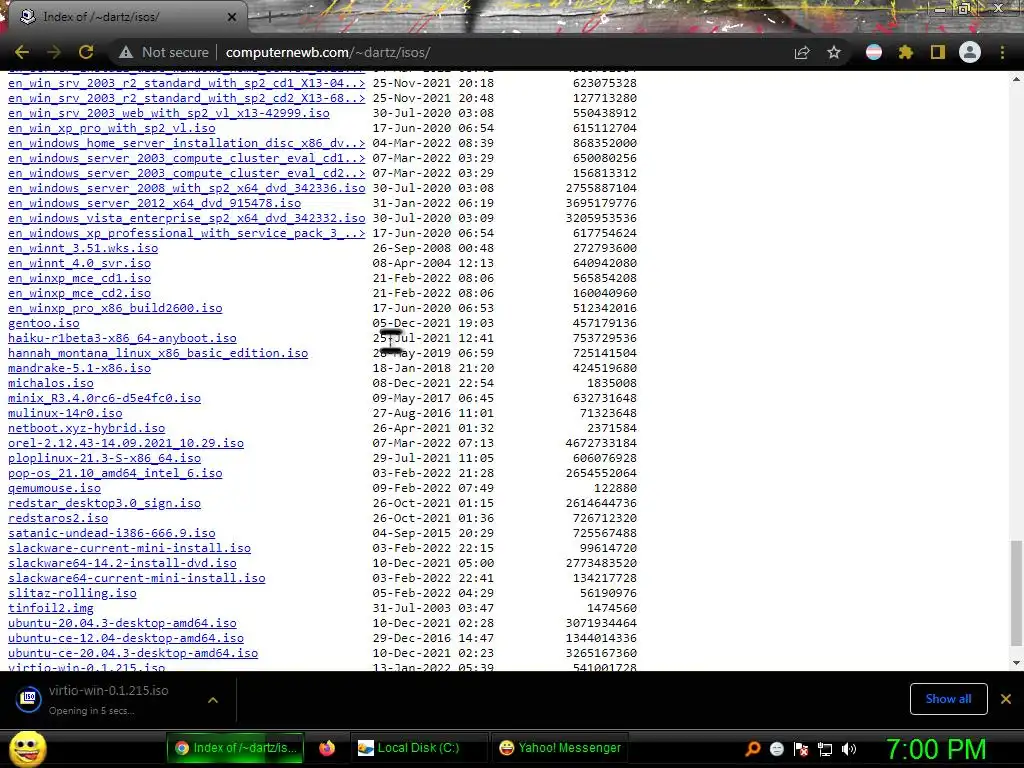Click the network tray icon

825,749
